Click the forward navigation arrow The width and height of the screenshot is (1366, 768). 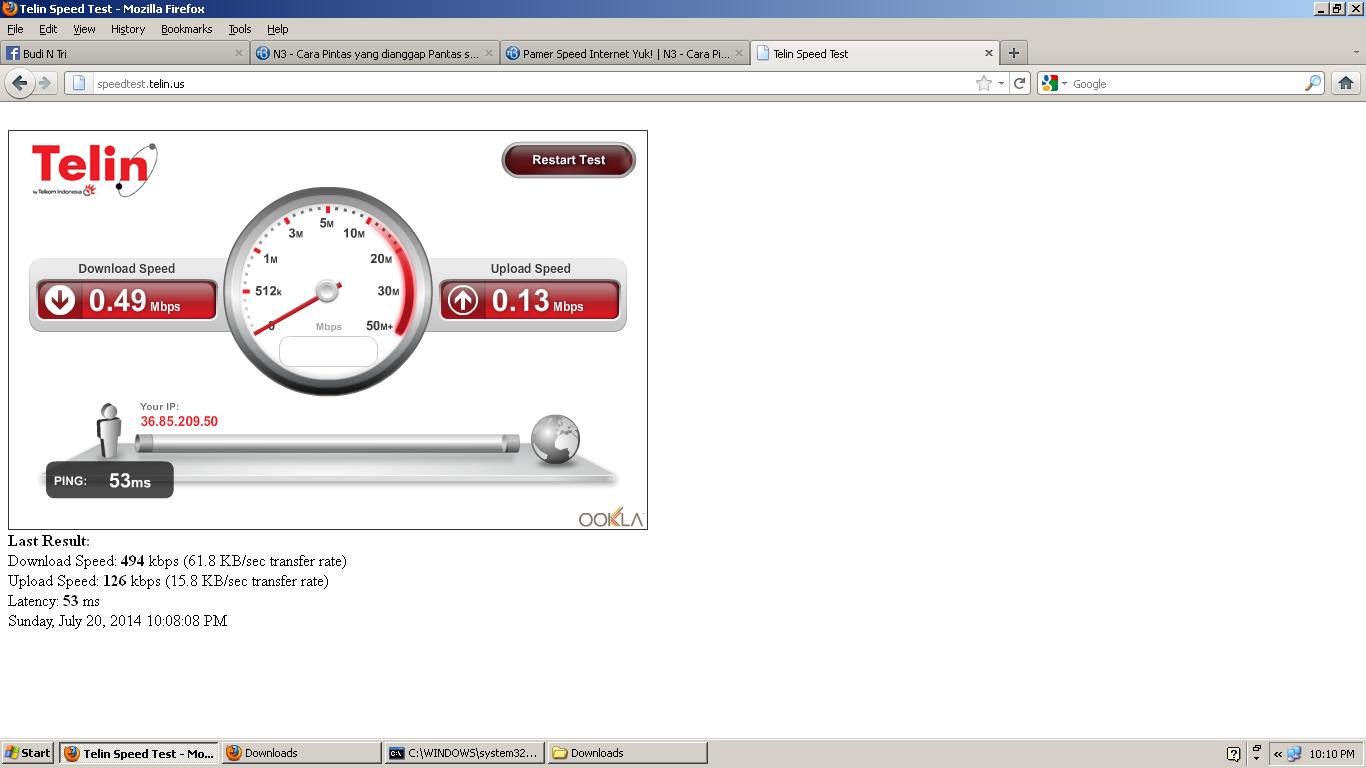tap(44, 83)
